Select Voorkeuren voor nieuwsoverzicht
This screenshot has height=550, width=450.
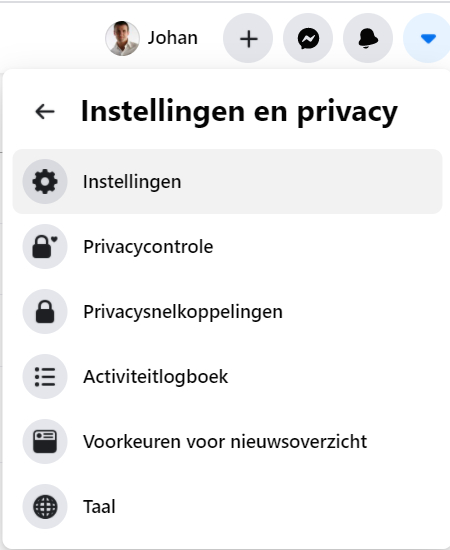click(x=227, y=442)
